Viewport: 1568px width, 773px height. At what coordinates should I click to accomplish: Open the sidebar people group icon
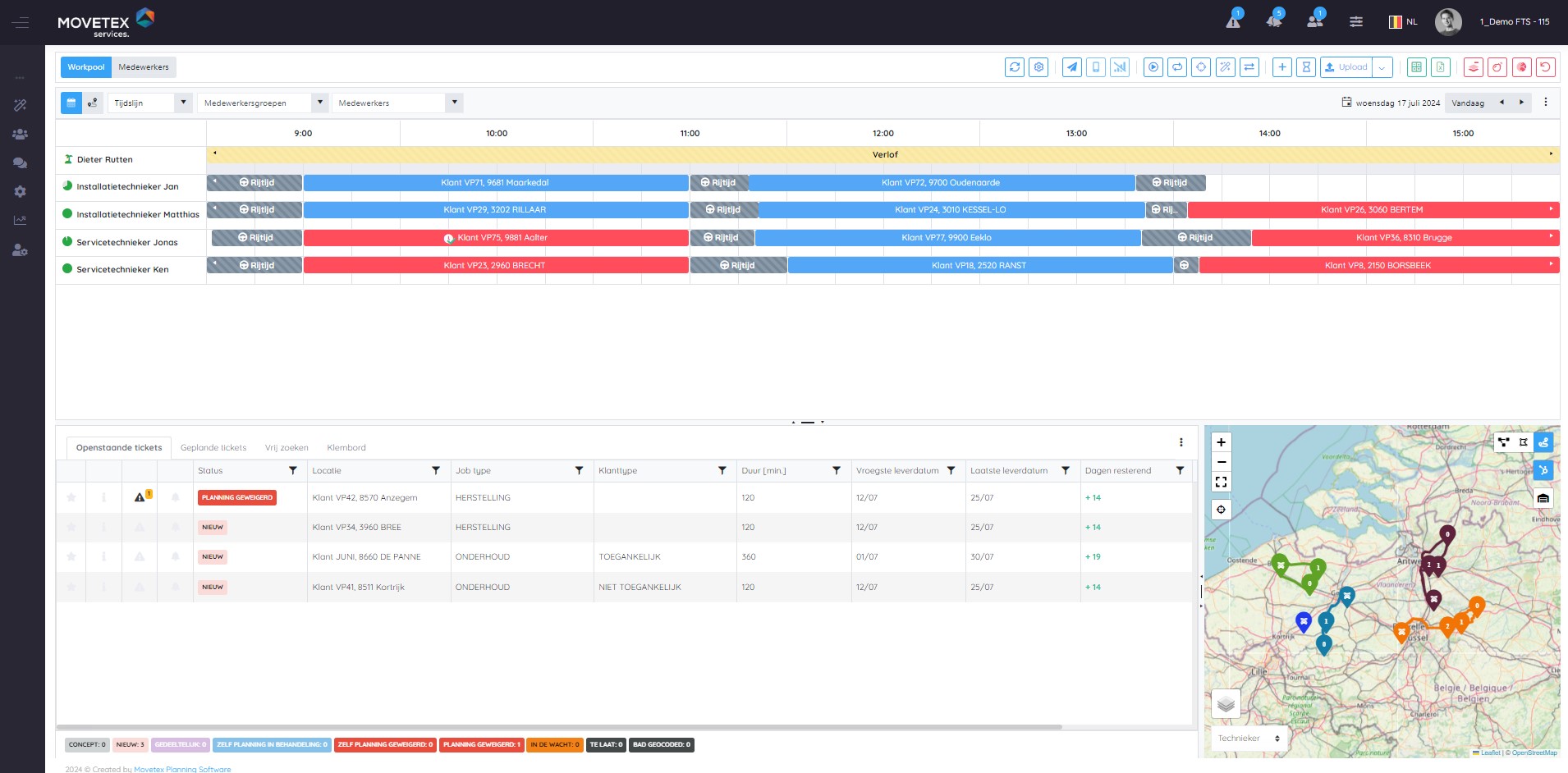pyautogui.click(x=21, y=134)
